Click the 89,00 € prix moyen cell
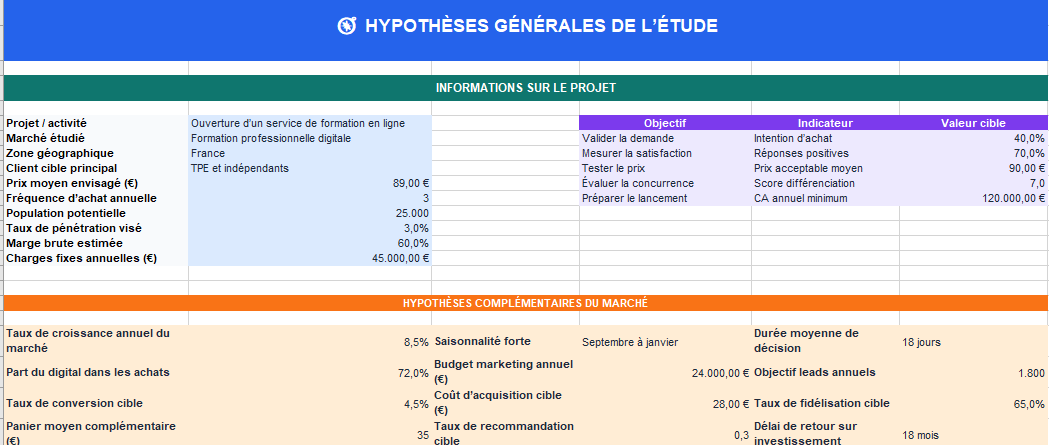 310,183
